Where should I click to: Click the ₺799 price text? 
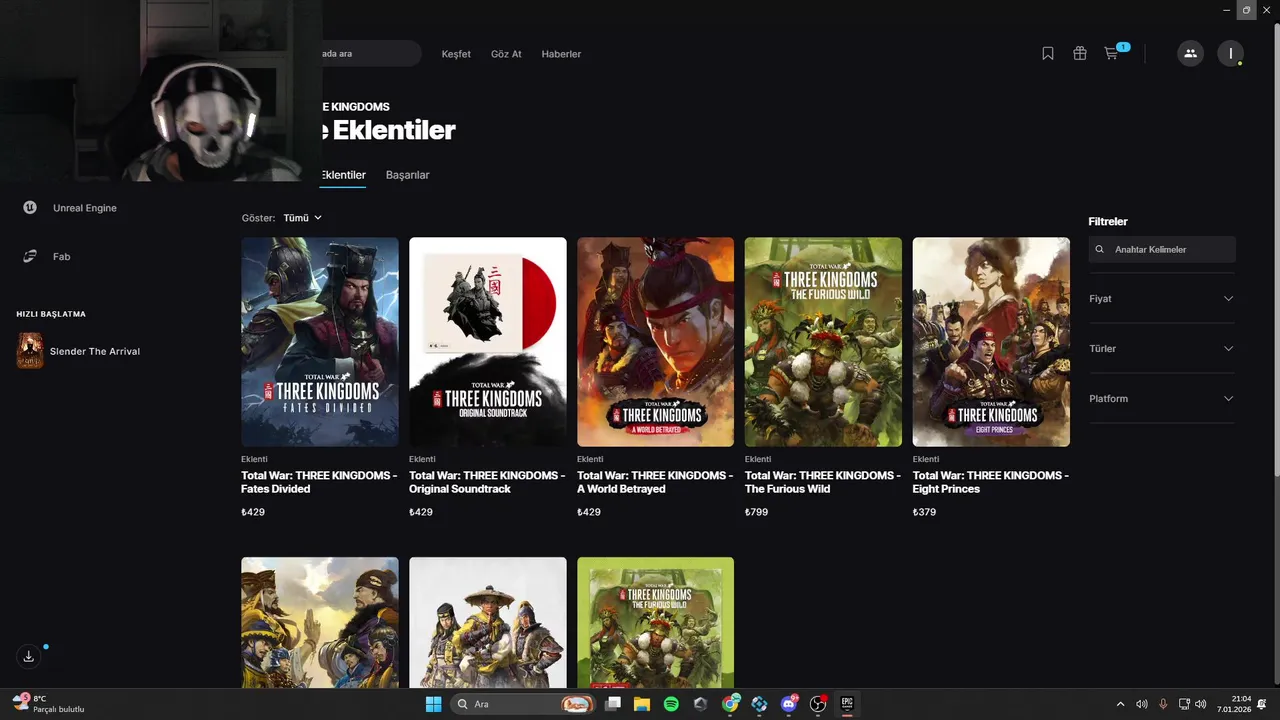(x=757, y=512)
